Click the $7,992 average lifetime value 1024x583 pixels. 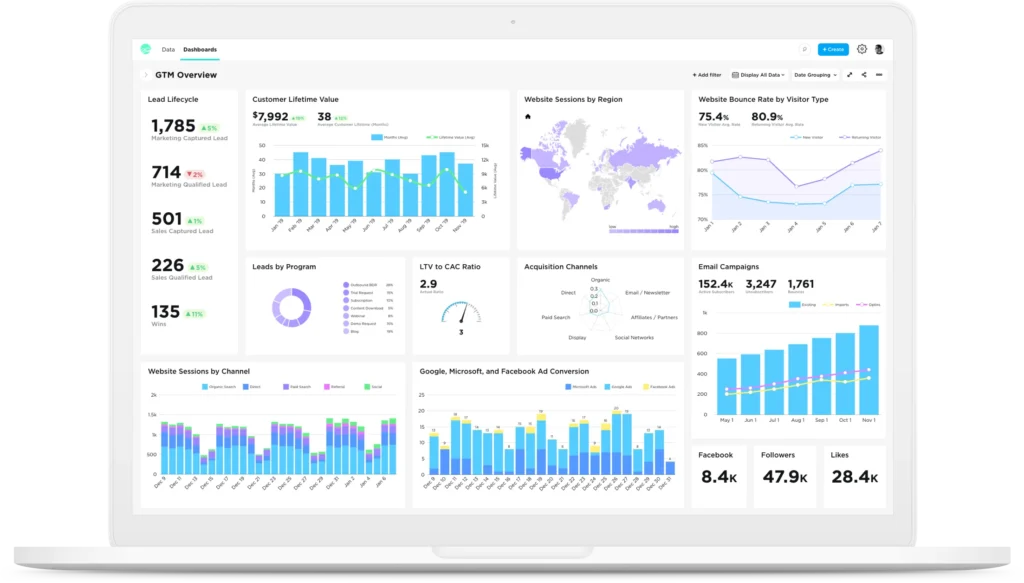[x=270, y=117]
